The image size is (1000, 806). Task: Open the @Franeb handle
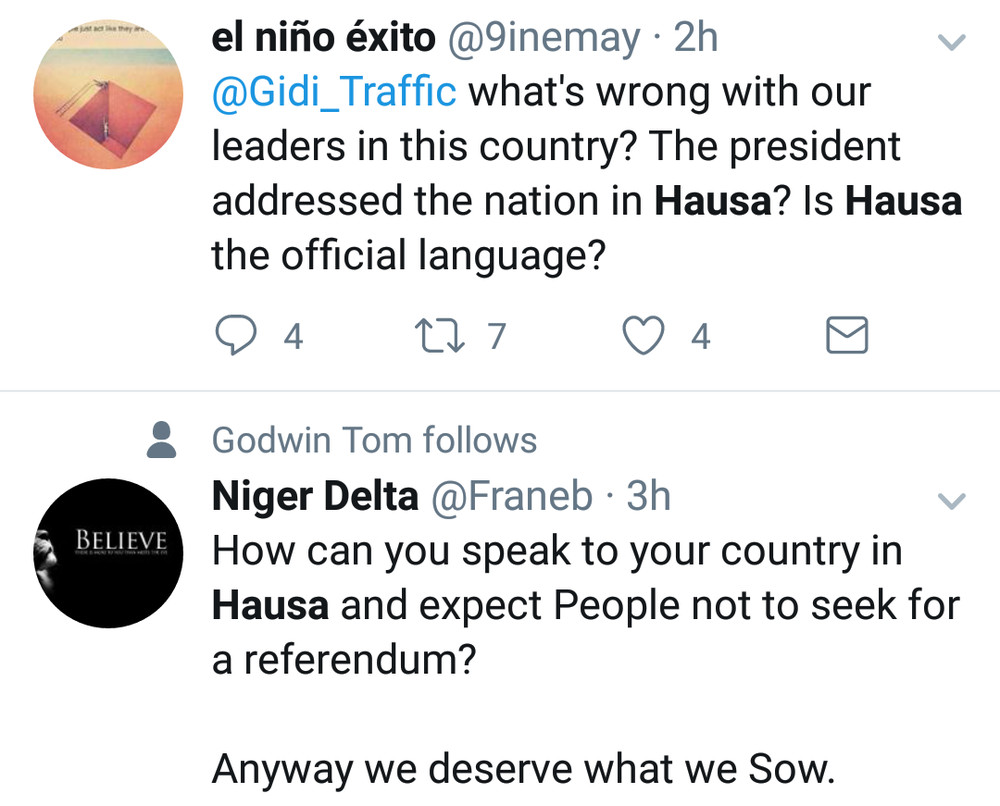coord(512,496)
